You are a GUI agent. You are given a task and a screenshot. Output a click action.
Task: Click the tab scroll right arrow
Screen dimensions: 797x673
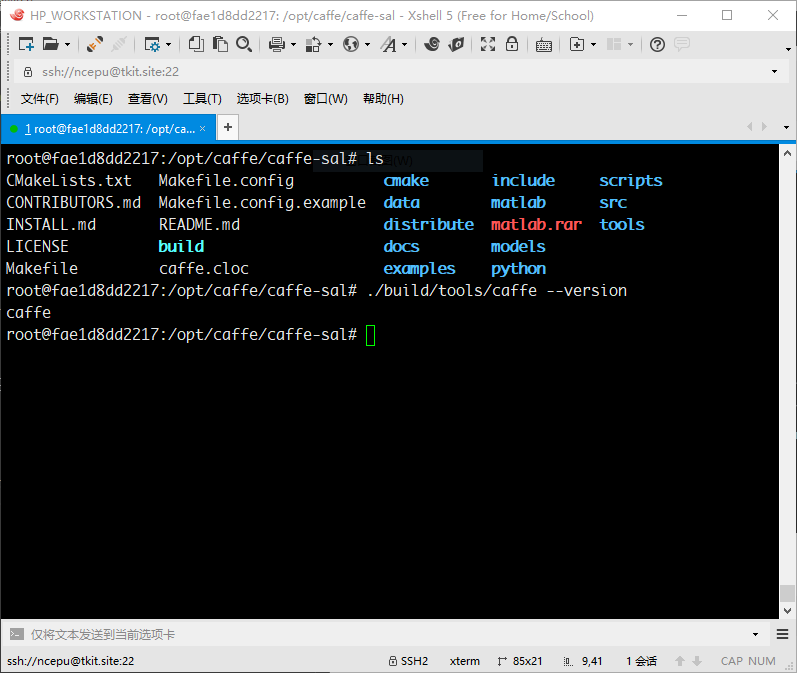click(x=764, y=127)
